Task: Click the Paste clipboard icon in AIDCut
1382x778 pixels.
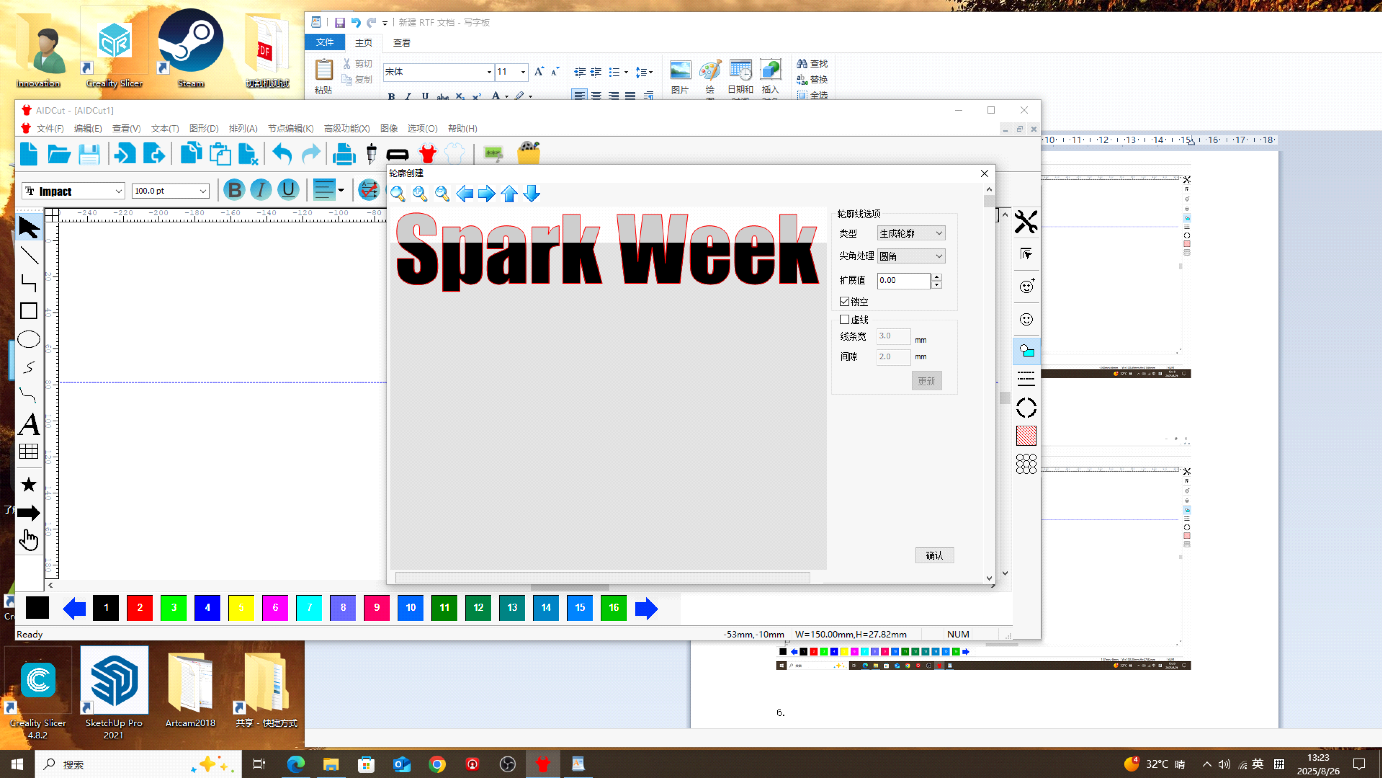Action: [x=220, y=154]
